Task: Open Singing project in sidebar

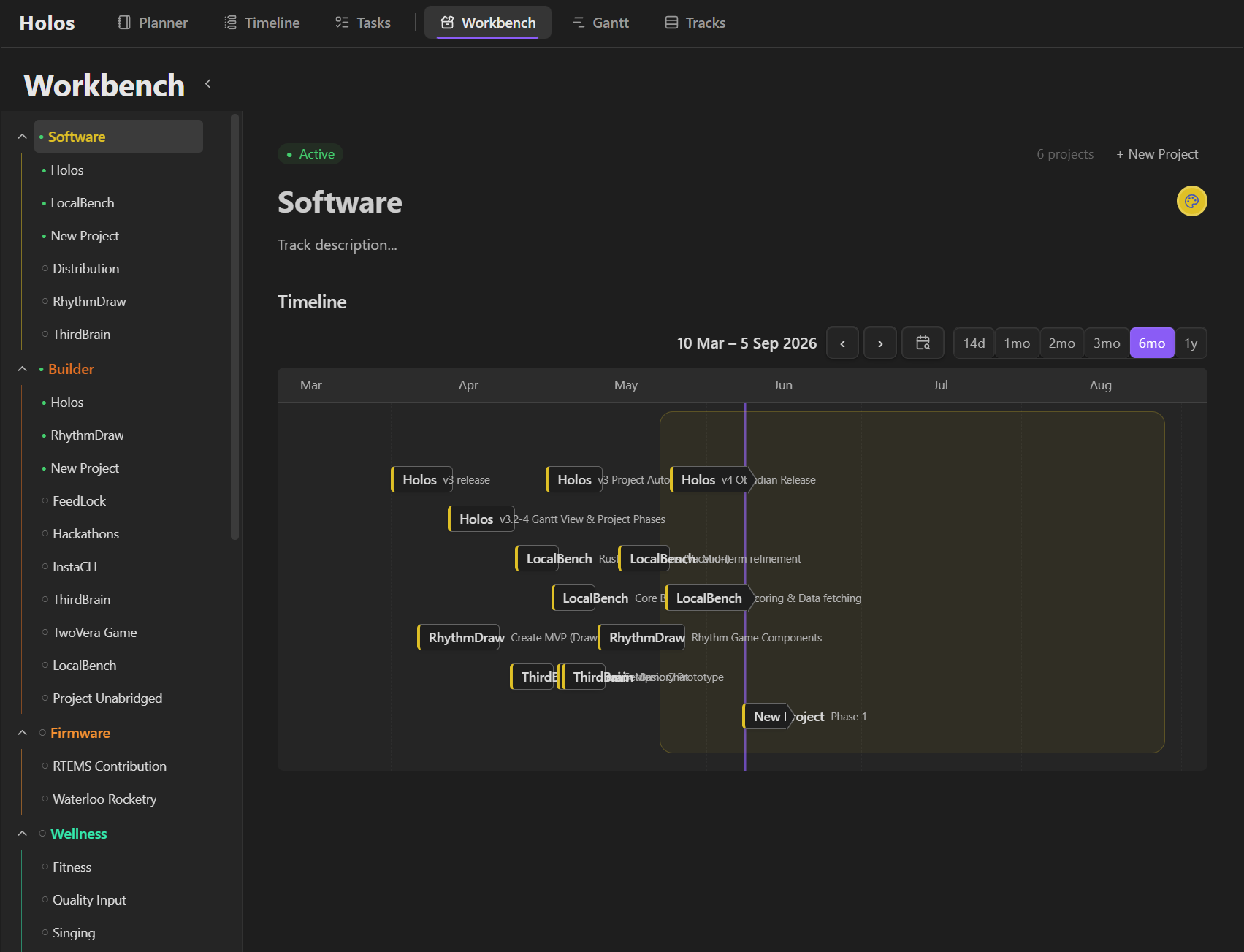Action: pos(74,933)
